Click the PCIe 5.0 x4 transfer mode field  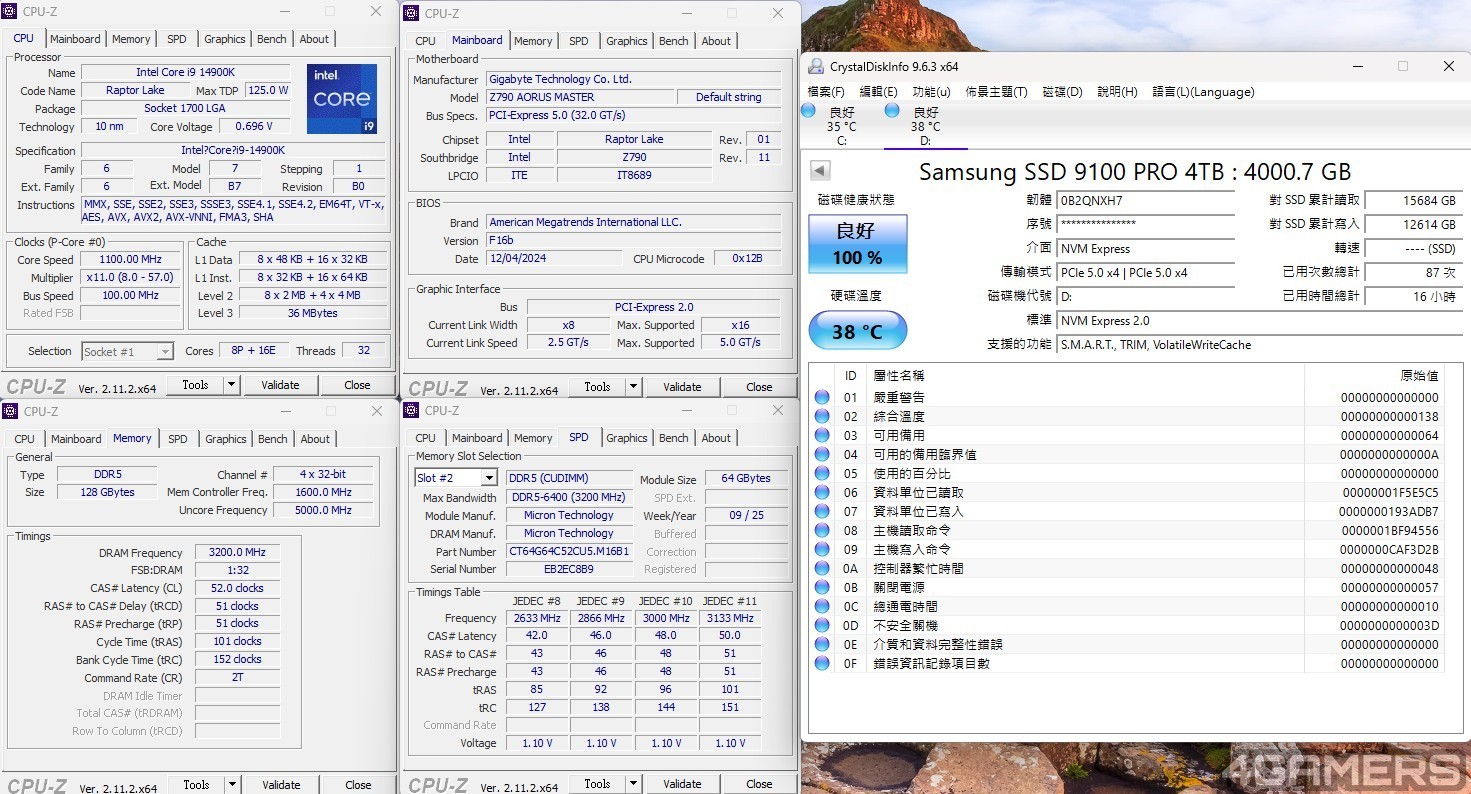coord(1145,273)
